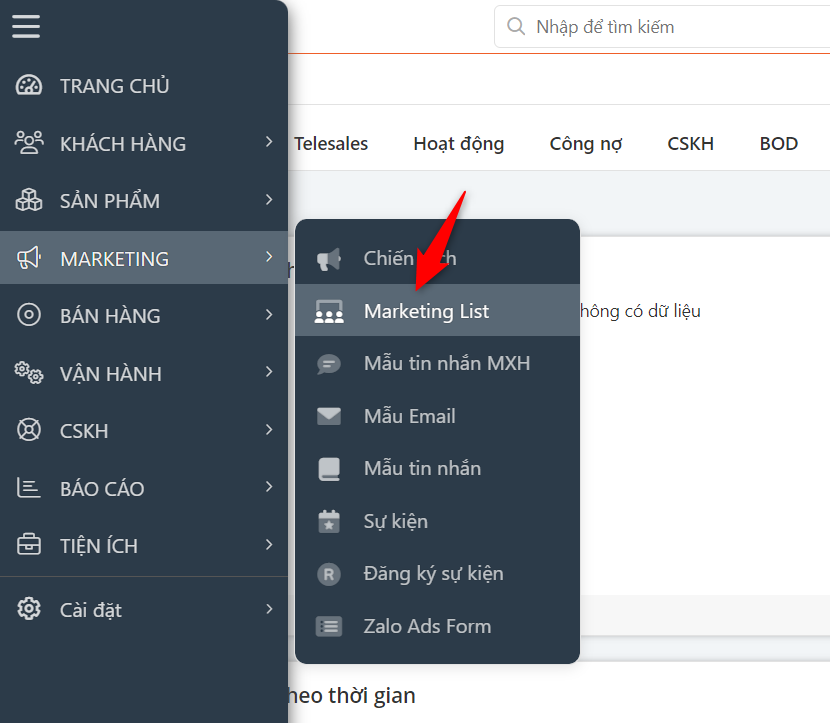Click the hamburger menu icon
The height and width of the screenshot is (723, 830).
[26, 26]
